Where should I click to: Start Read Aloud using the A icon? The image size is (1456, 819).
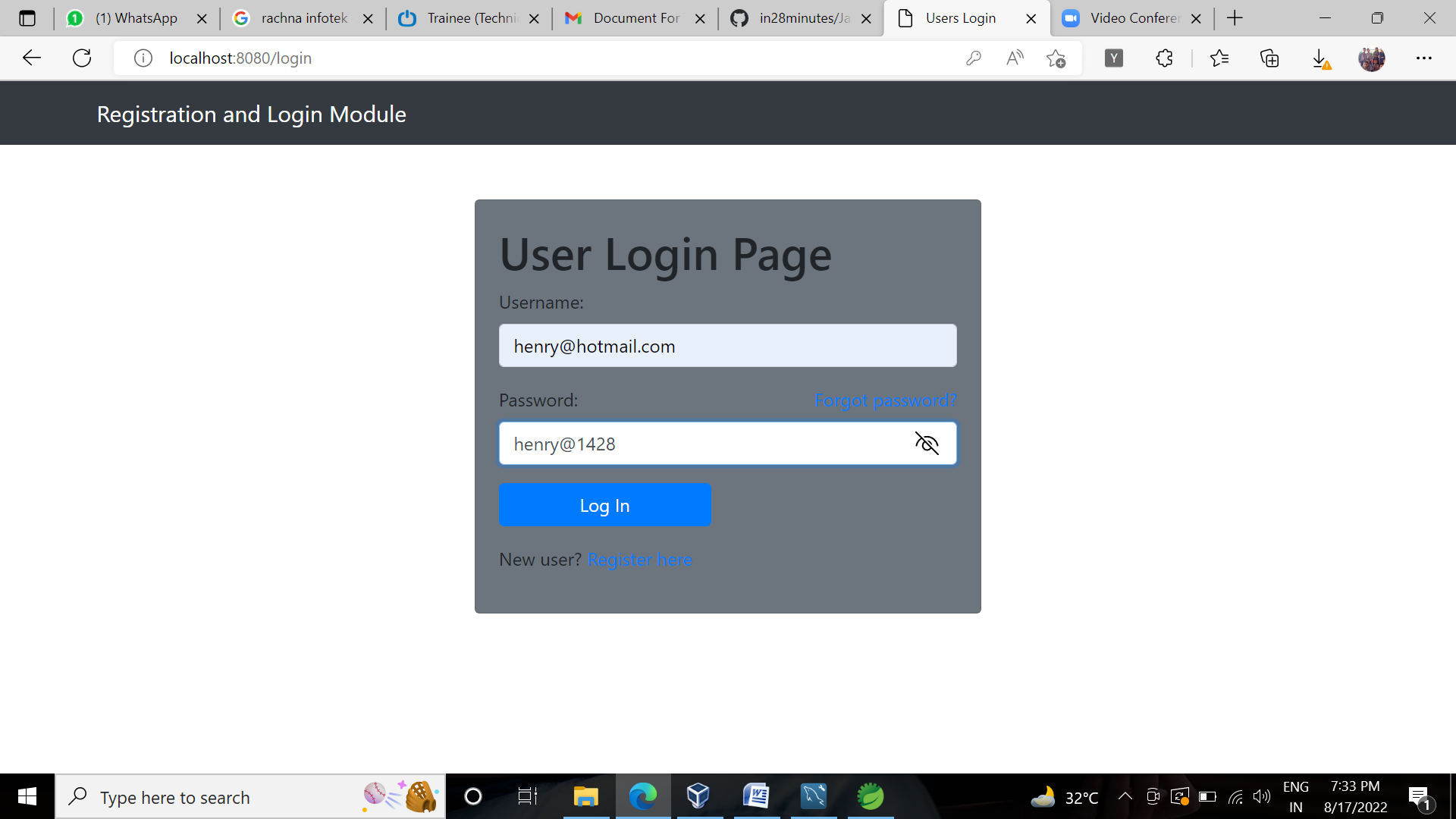1015,58
